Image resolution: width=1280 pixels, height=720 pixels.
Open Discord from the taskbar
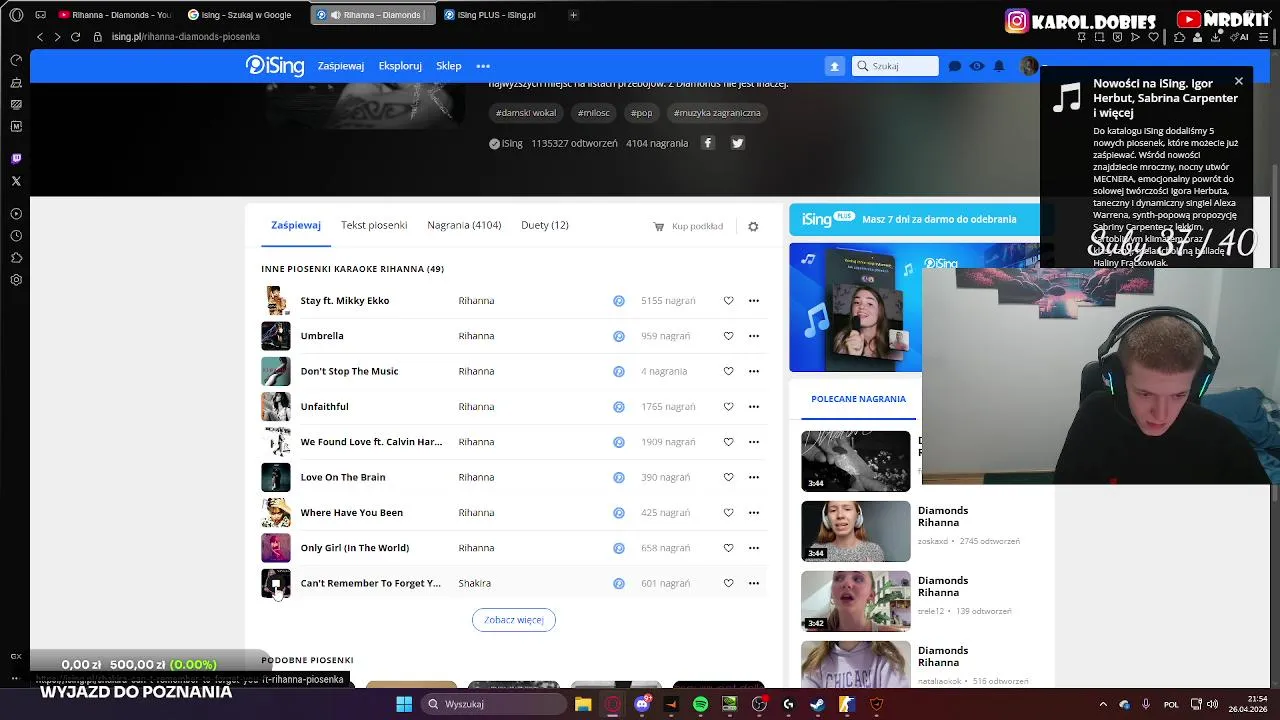pyautogui.click(x=642, y=704)
